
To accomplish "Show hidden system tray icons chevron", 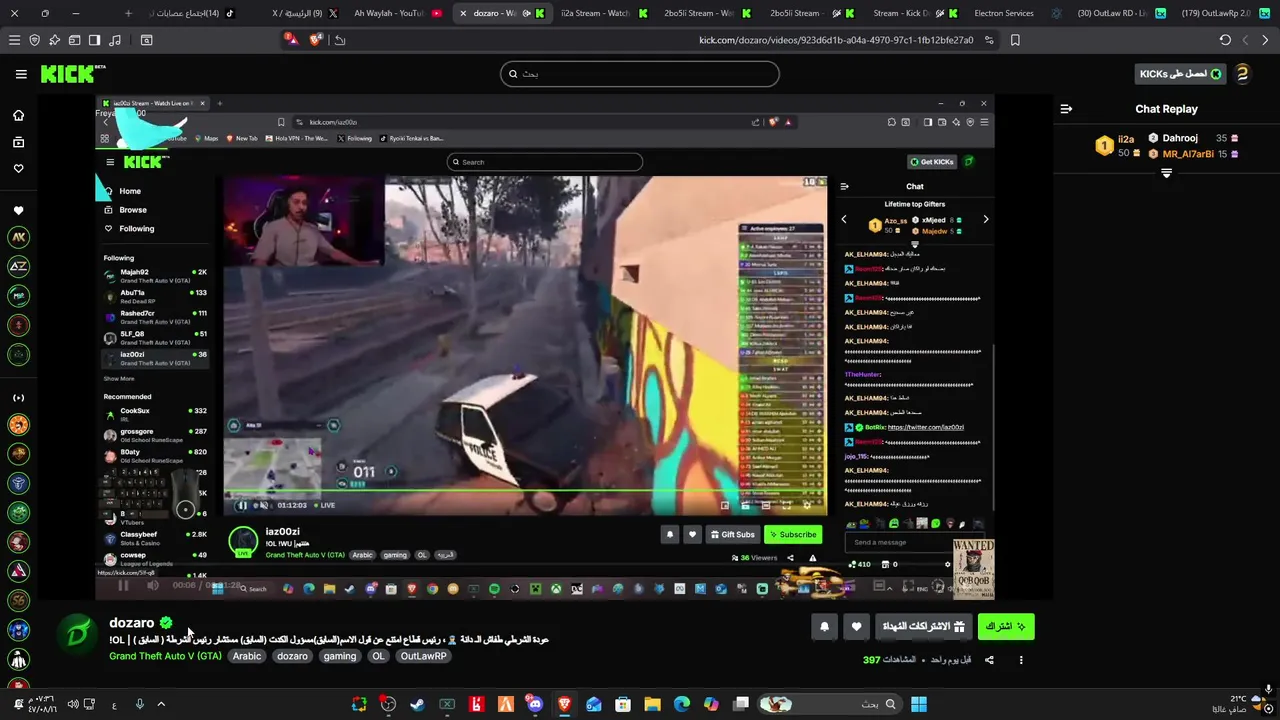I will tap(161, 704).
